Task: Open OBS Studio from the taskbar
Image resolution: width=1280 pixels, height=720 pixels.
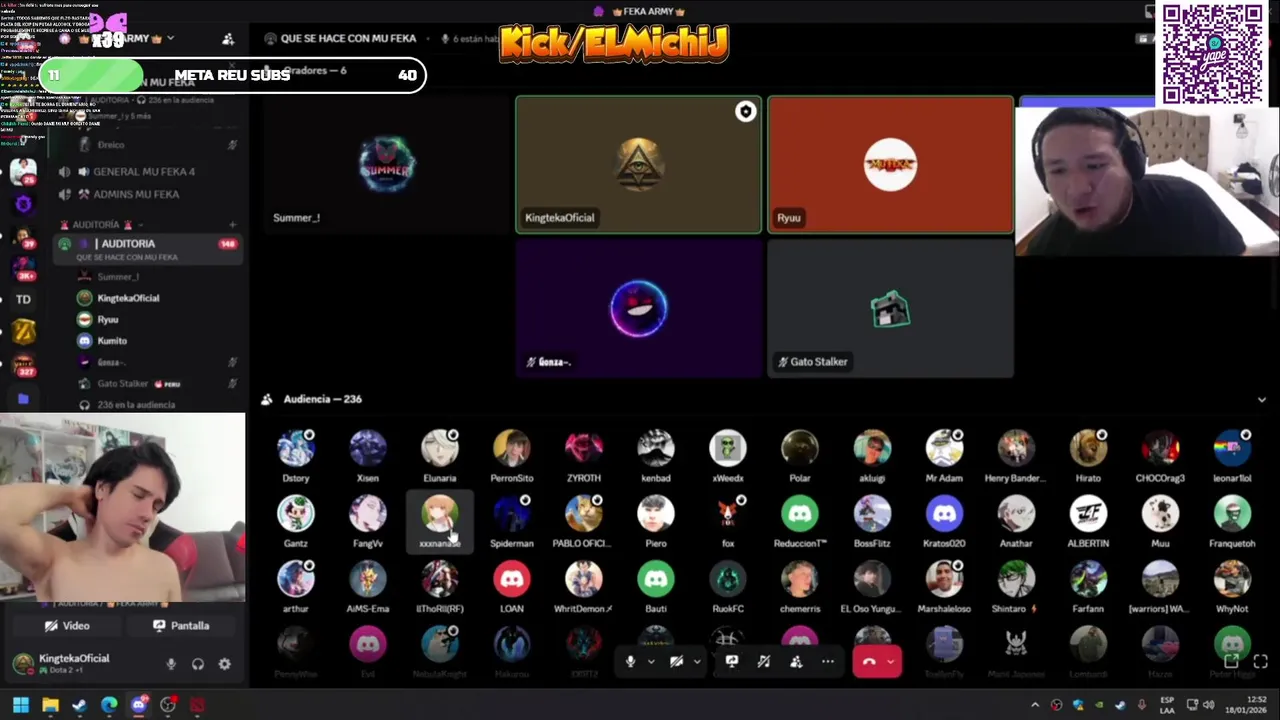Action: (168, 705)
